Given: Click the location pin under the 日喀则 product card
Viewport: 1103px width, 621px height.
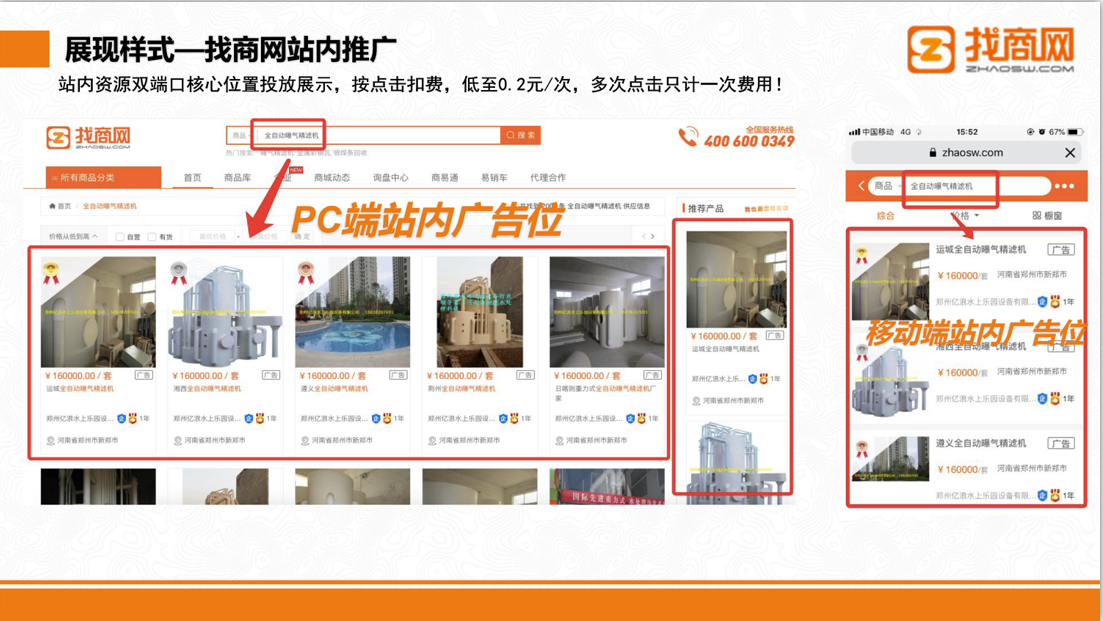Looking at the screenshot, I should coord(559,440).
